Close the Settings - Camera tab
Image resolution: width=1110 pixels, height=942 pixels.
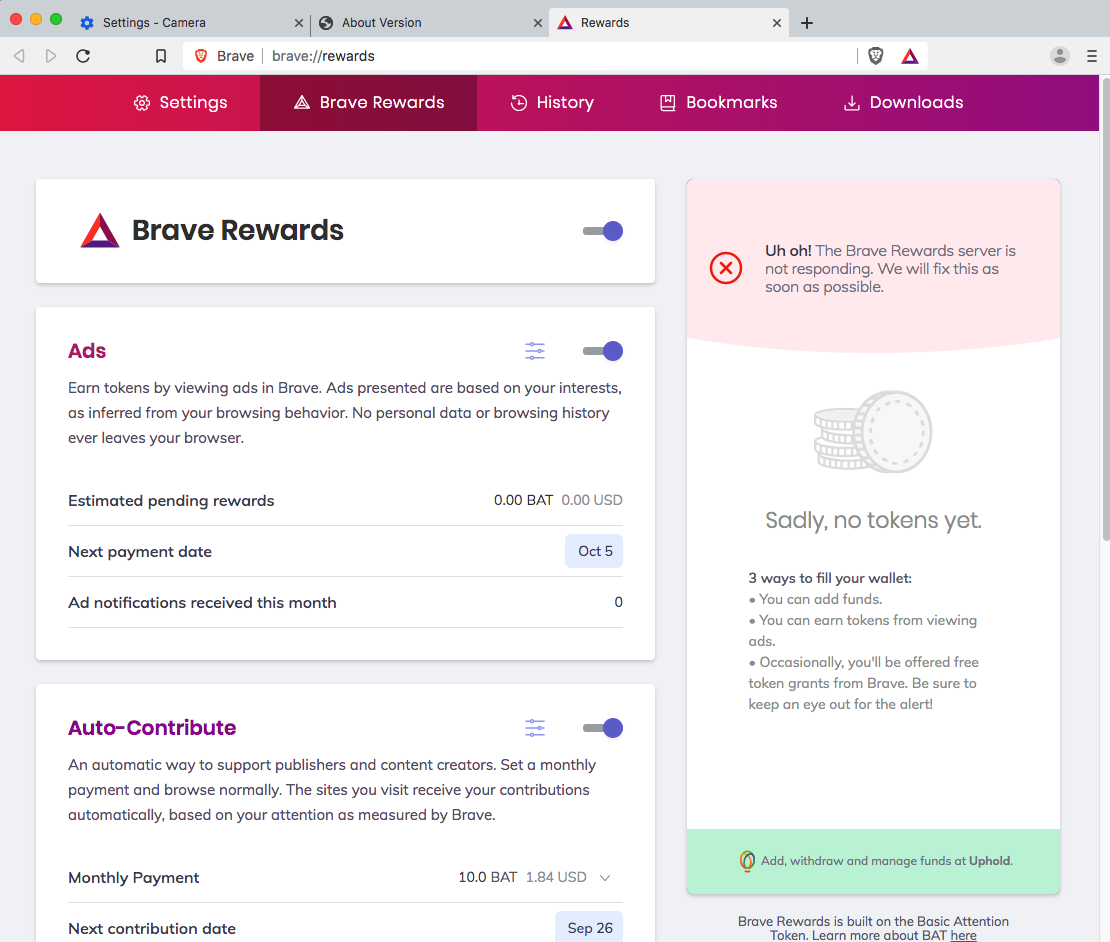[299, 23]
